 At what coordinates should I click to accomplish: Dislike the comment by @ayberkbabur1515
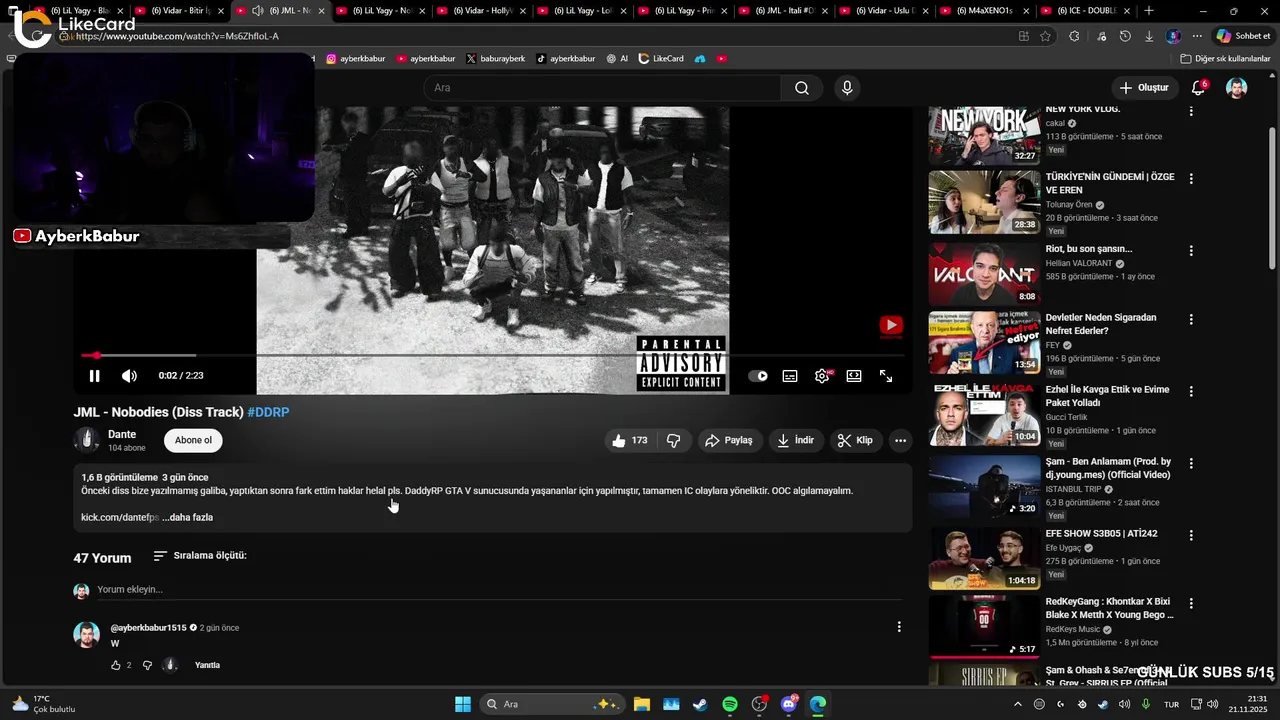pos(147,665)
